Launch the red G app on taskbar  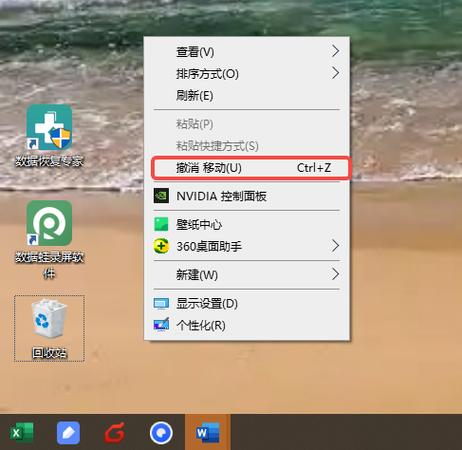click(x=115, y=433)
